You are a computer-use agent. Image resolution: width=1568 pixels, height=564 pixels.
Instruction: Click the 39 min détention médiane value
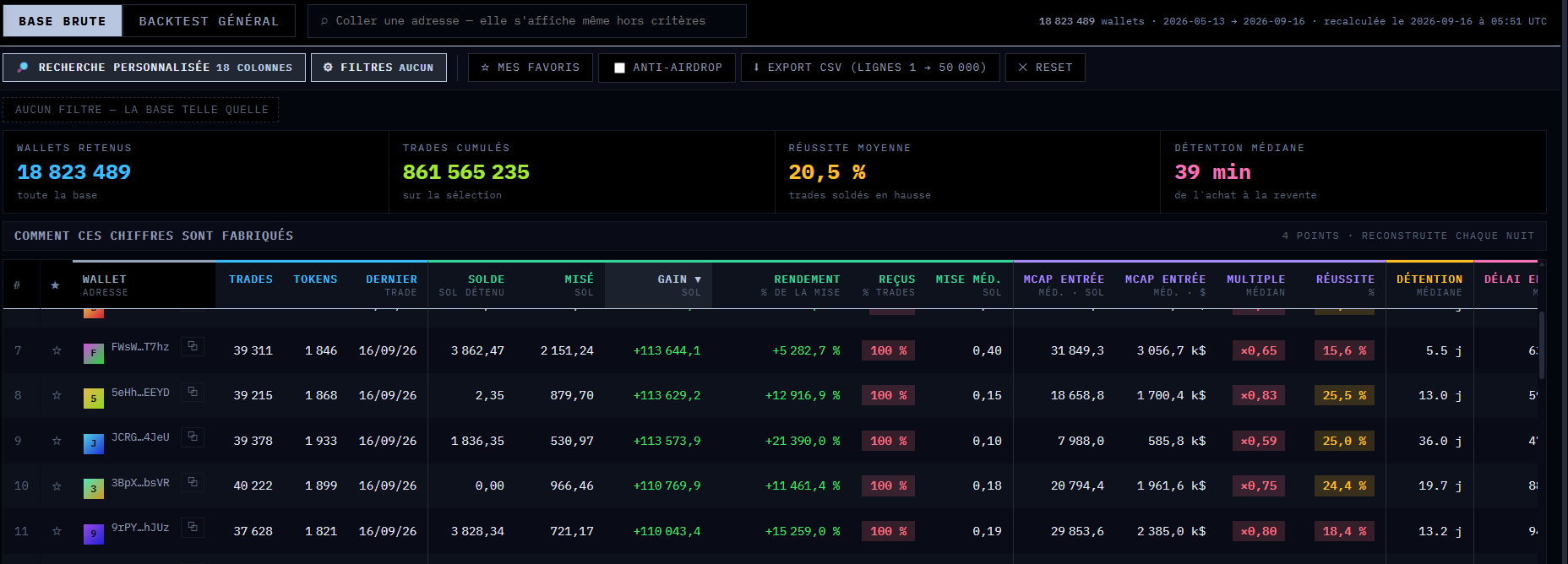[1212, 172]
